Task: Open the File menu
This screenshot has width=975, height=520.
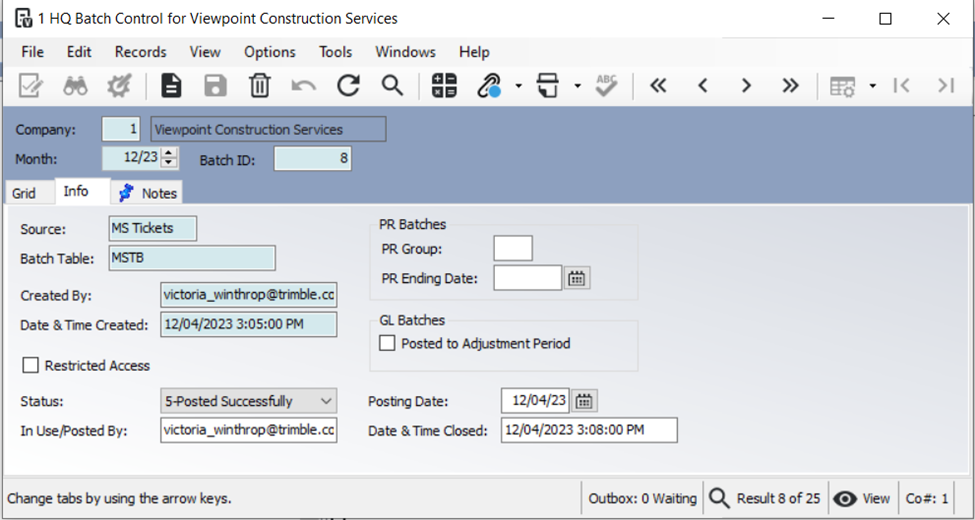Action: pos(32,52)
